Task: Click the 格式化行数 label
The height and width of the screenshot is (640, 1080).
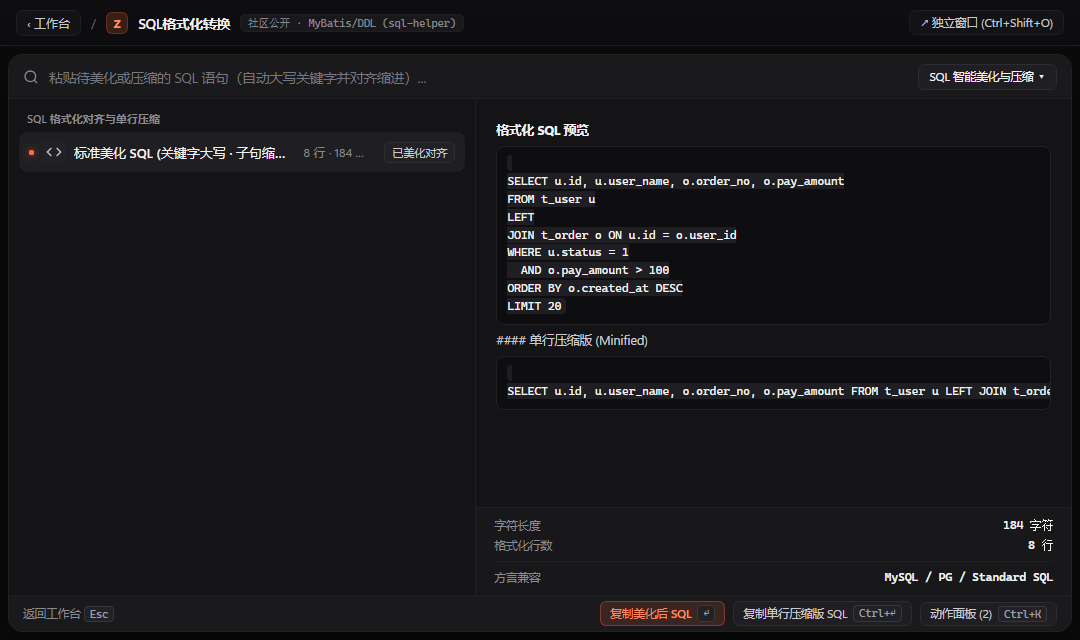Action: (x=523, y=546)
